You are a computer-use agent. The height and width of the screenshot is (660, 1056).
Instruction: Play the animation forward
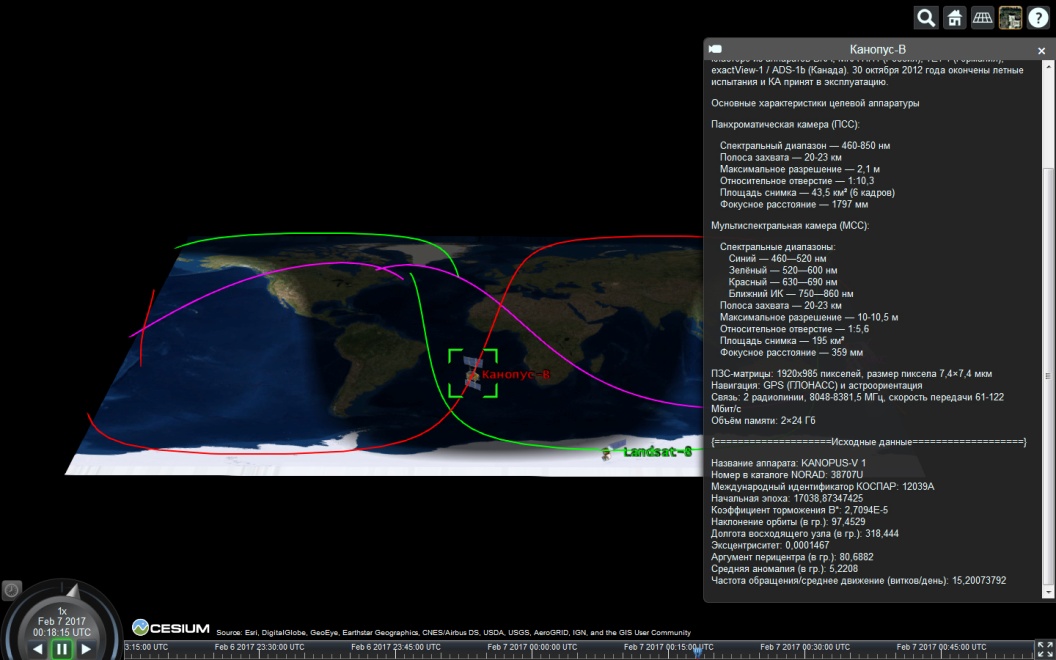point(86,649)
